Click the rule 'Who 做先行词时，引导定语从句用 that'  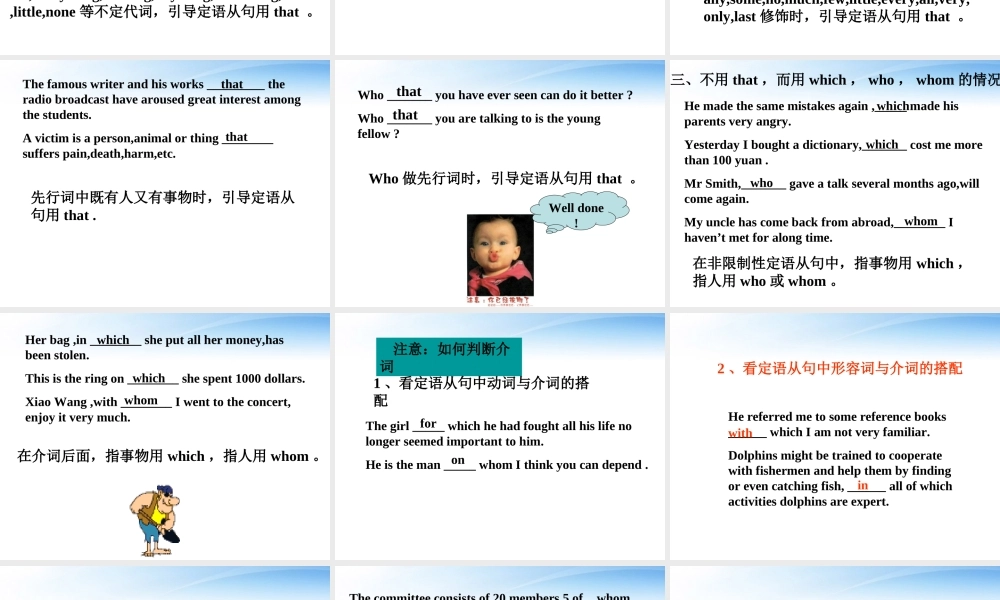[503, 179]
